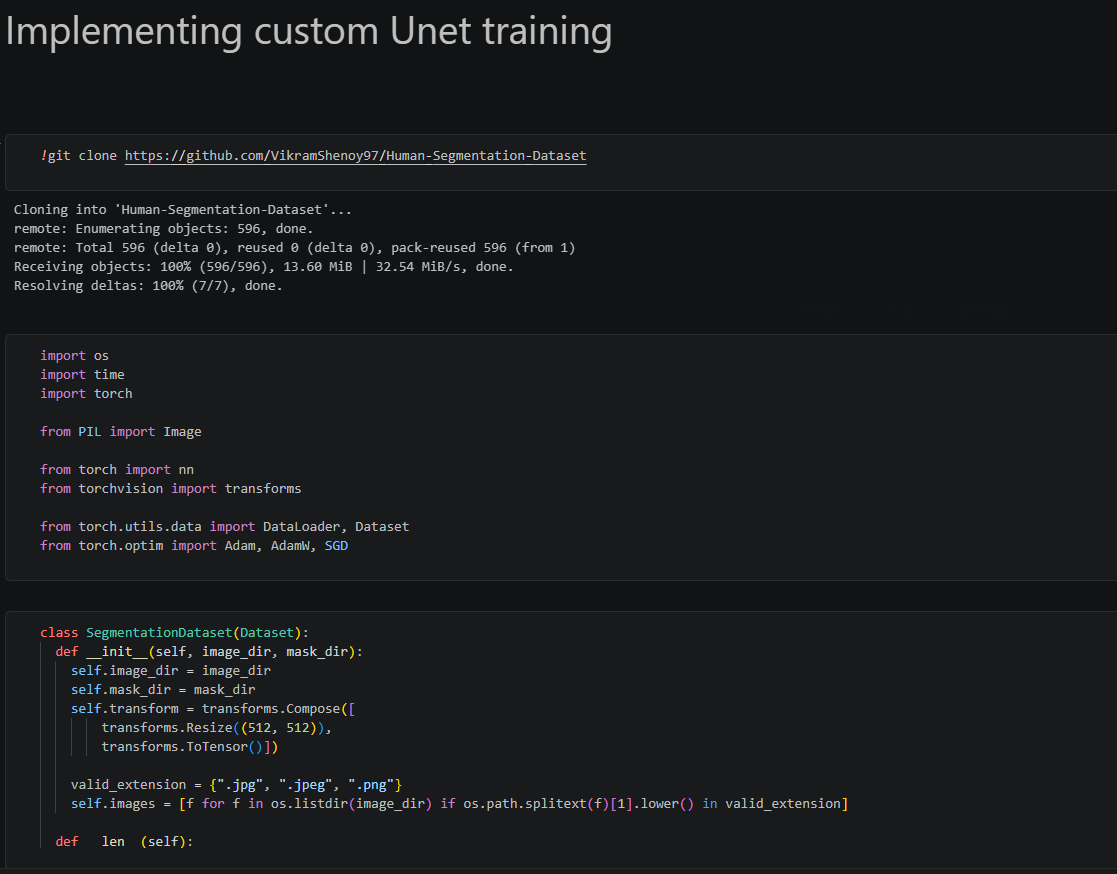Click the 'self.transform = transforms.Compose([' line
1117x874 pixels.
[213, 709]
